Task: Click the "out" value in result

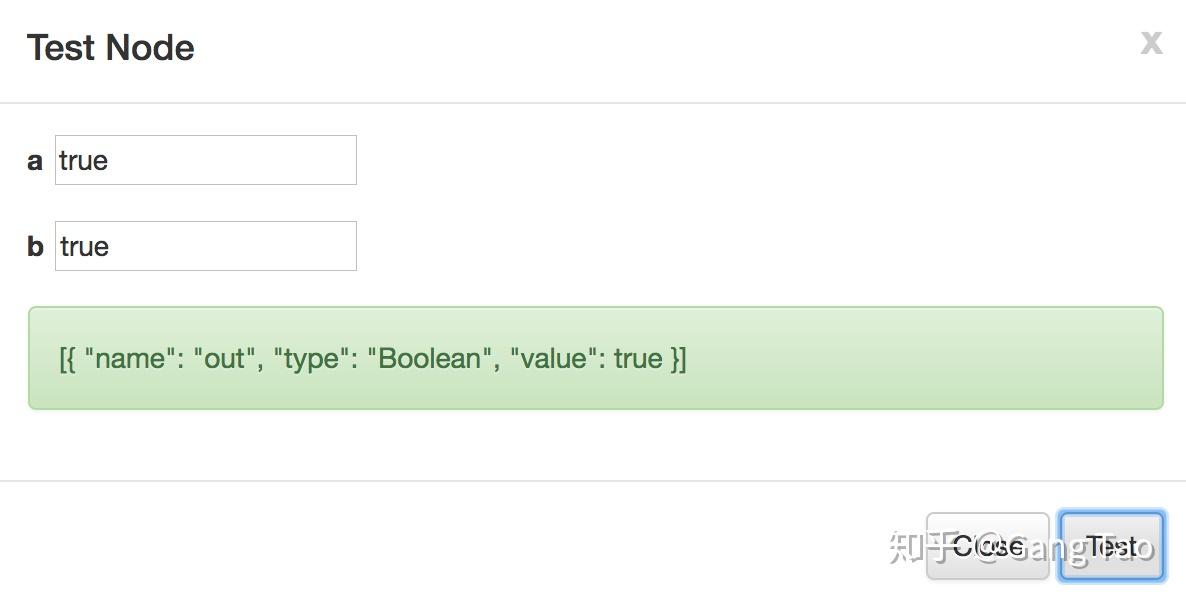Action: pos(224,359)
